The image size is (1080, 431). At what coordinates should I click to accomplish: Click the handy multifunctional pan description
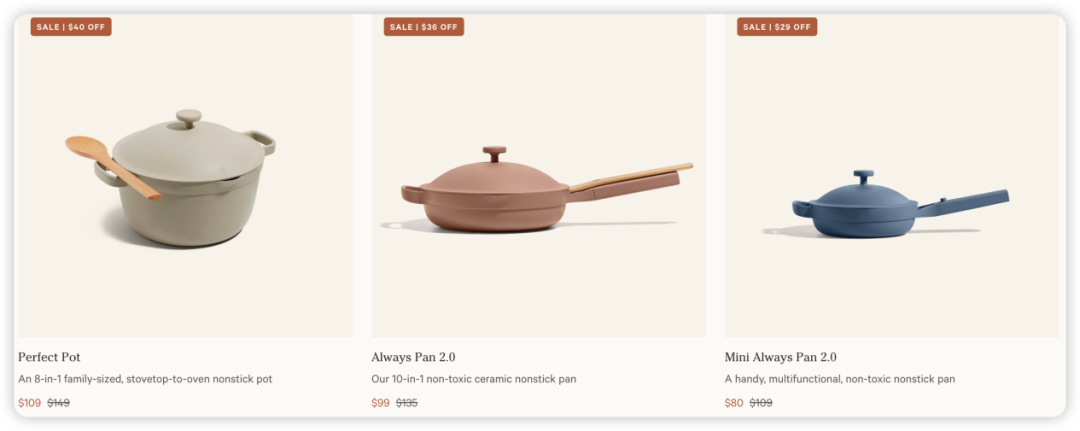[x=840, y=379]
